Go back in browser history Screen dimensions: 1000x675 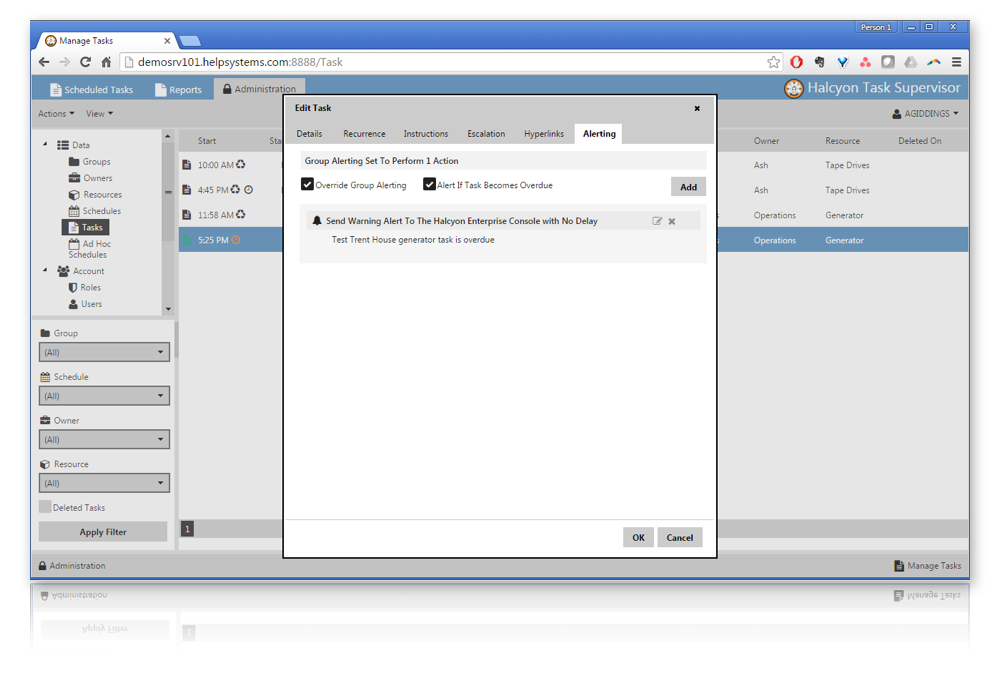tap(44, 62)
